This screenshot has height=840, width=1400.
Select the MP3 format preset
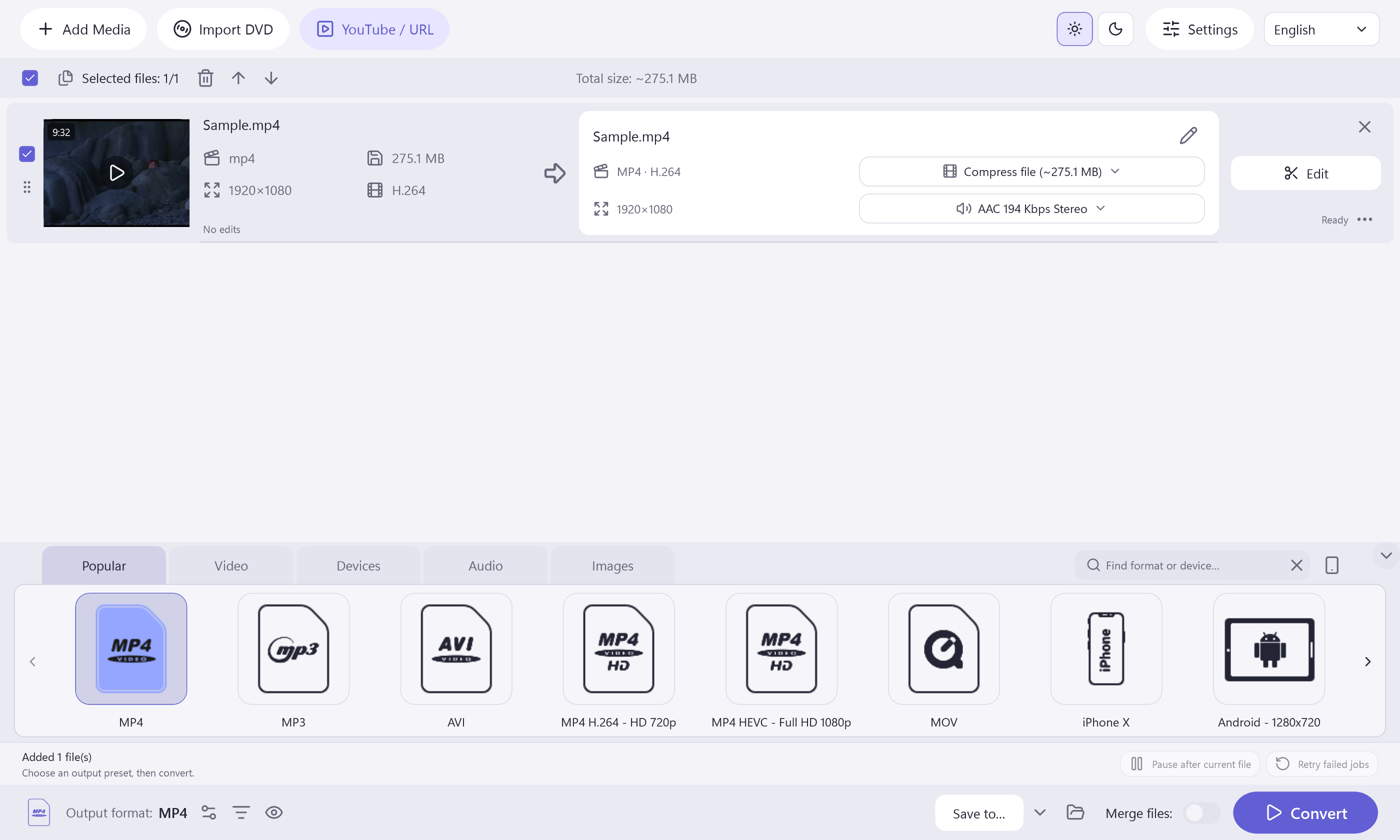pyautogui.click(x=293, y=648)
